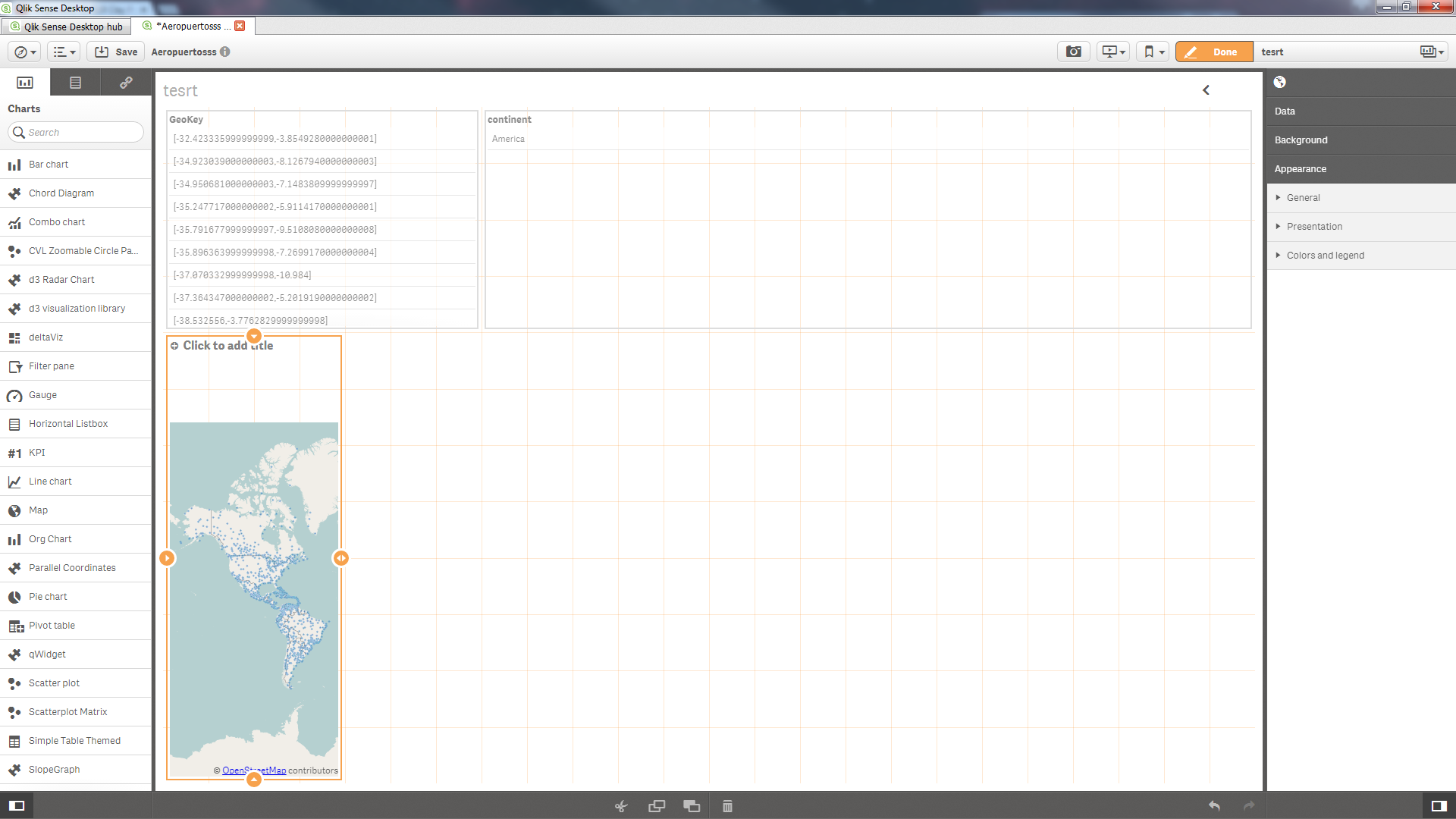This screenshot has width=1456, height=819.
Task: Click the Done button
Action: point(1214,51)
